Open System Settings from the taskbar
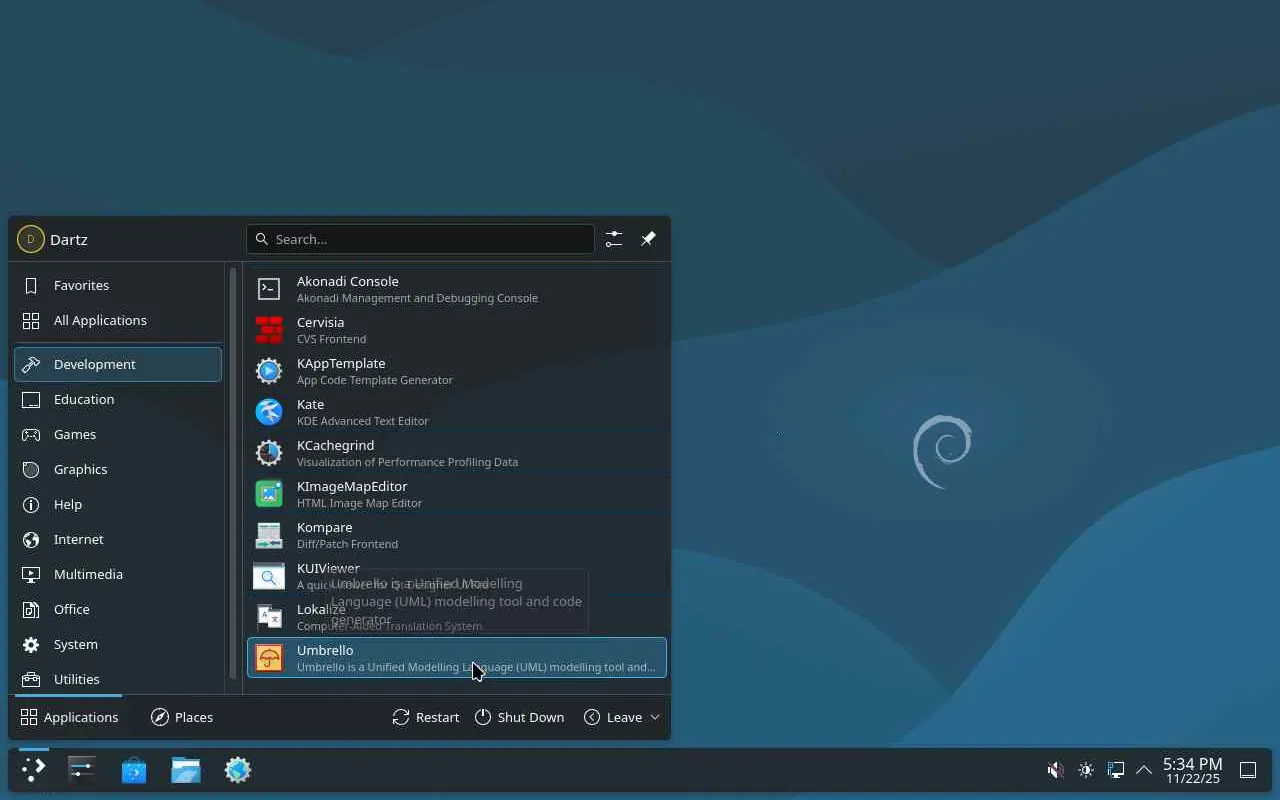Viewport: 1280px width, 800px height. (x=82, y=769)
